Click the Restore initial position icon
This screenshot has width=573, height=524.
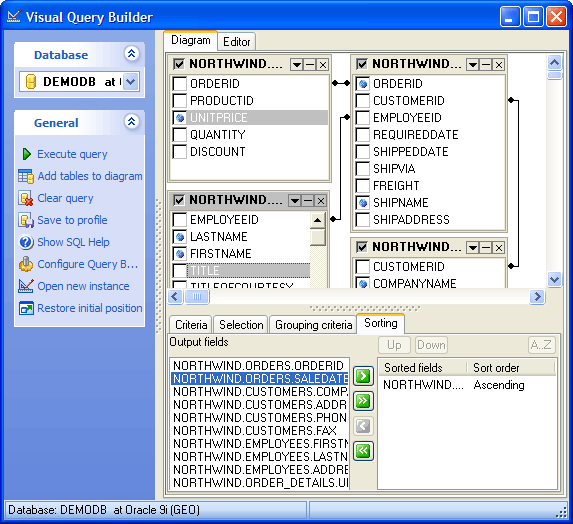(26, 308)
